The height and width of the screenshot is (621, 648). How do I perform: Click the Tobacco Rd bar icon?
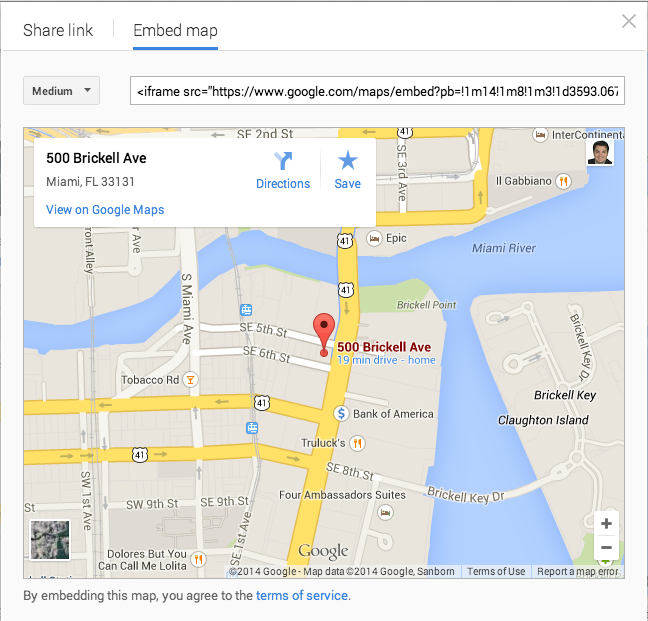(190, 380)
